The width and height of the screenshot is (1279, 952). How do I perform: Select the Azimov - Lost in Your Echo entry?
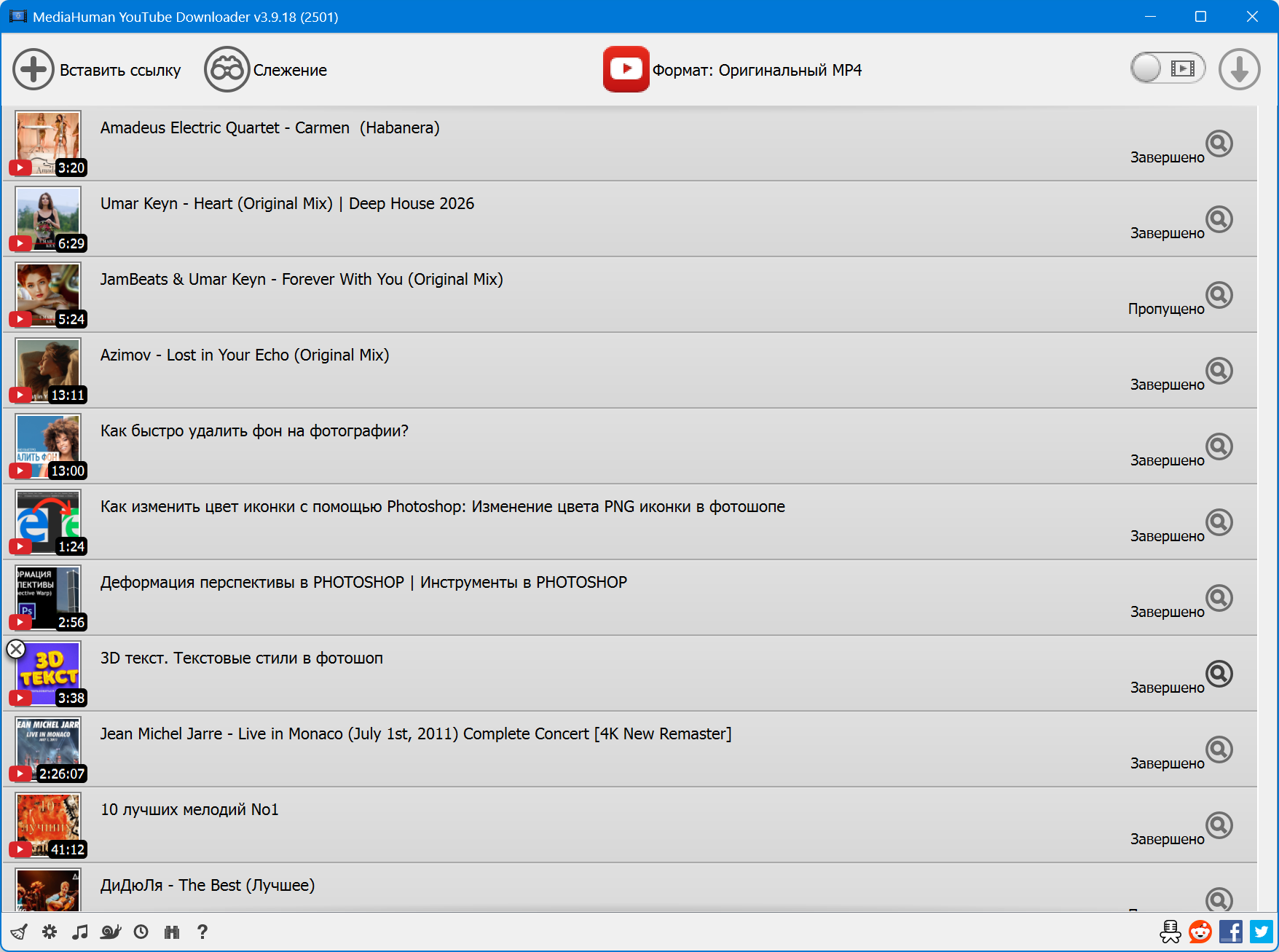coord(245,355)
